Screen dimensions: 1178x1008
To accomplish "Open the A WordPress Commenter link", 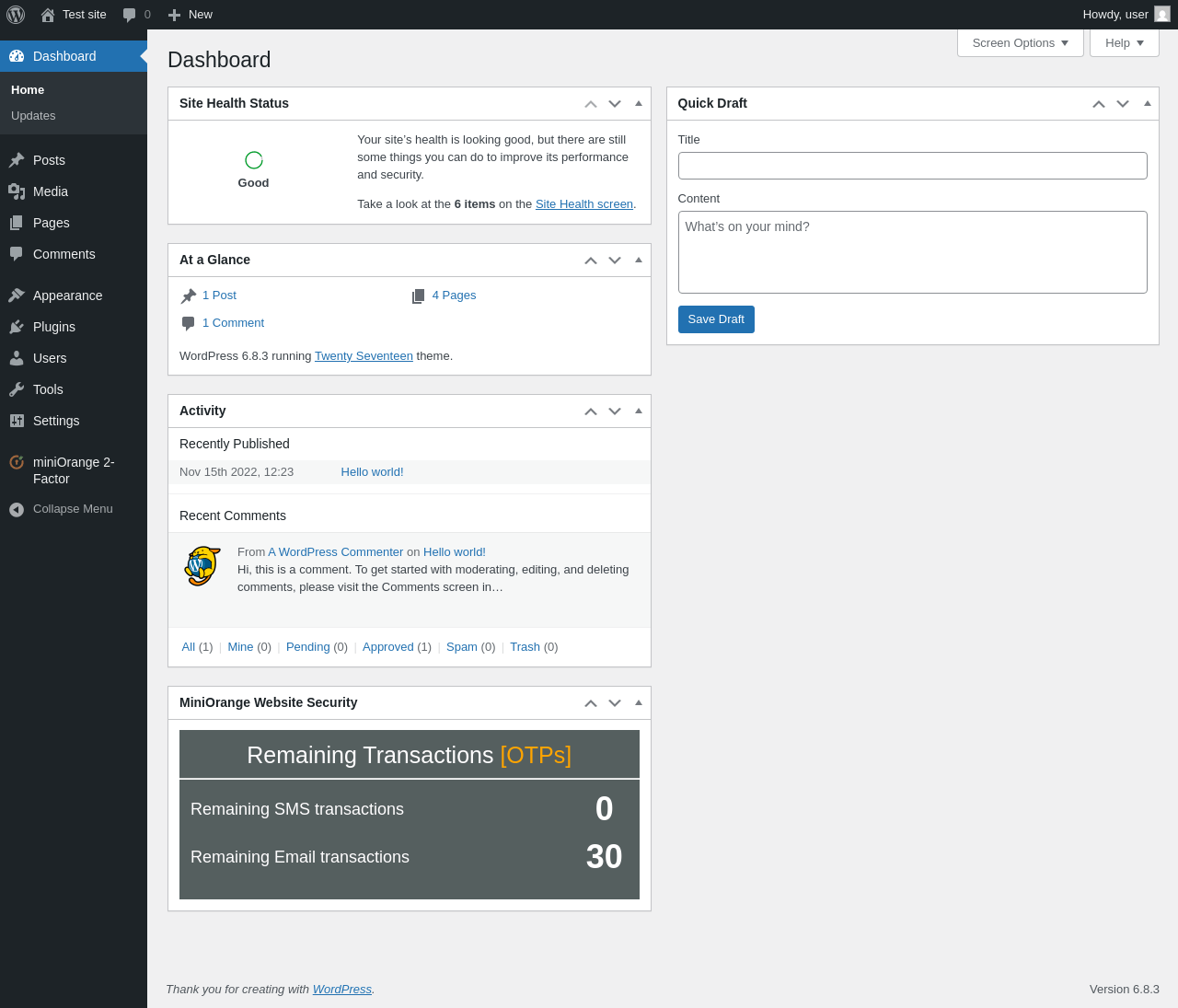I will 336,552.
